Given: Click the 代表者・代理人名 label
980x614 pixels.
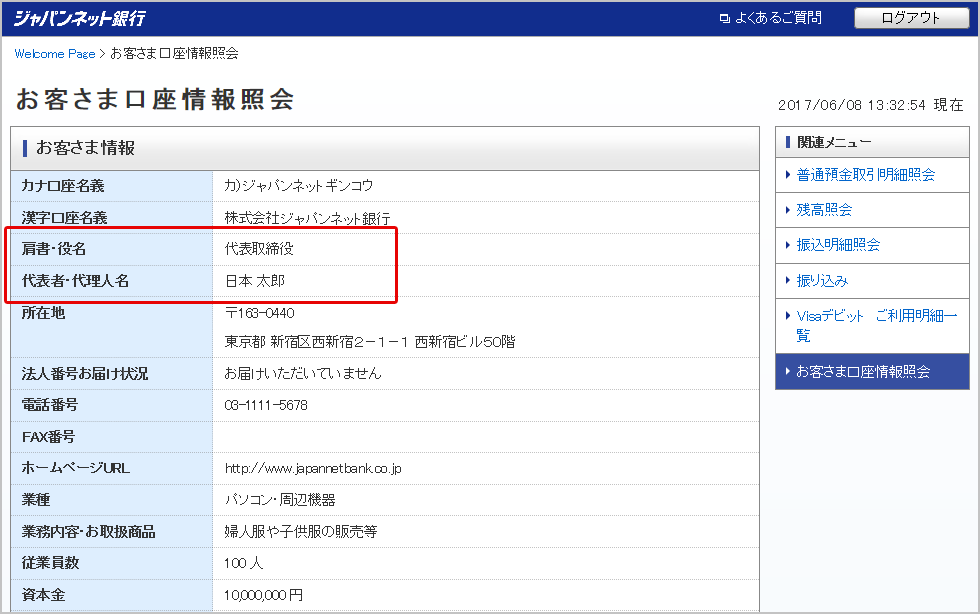Looking at the screenshot, I should coord(76,281).
